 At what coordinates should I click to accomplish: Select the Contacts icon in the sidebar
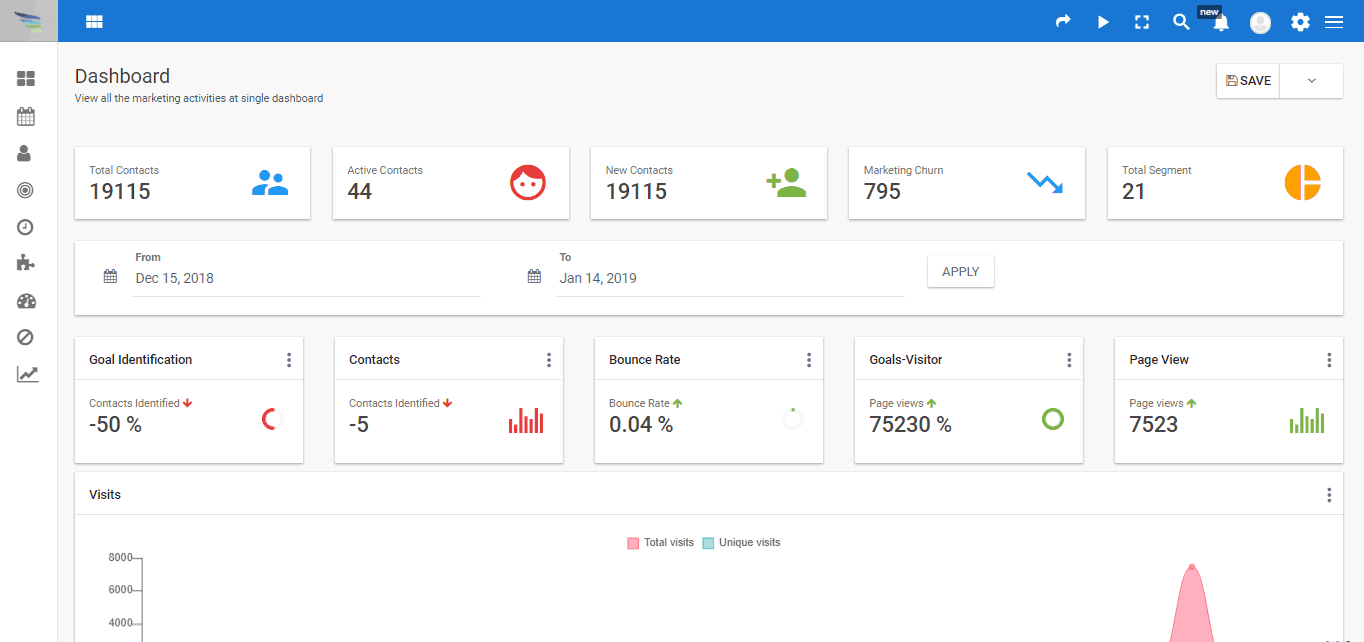pos(26,152)
